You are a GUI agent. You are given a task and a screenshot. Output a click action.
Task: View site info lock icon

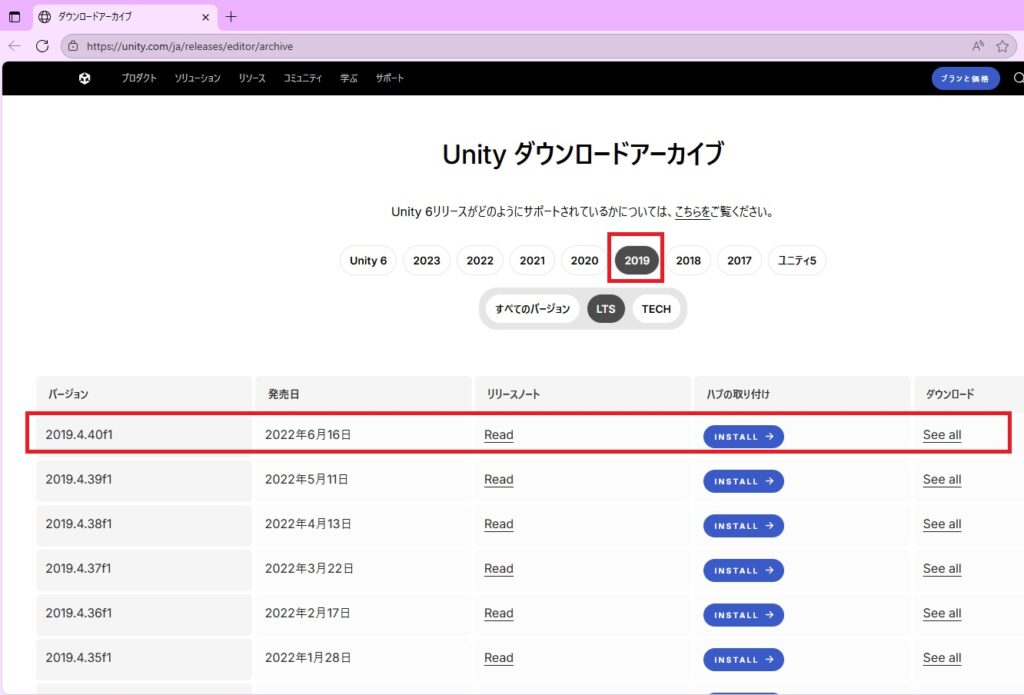click(73, 46)
